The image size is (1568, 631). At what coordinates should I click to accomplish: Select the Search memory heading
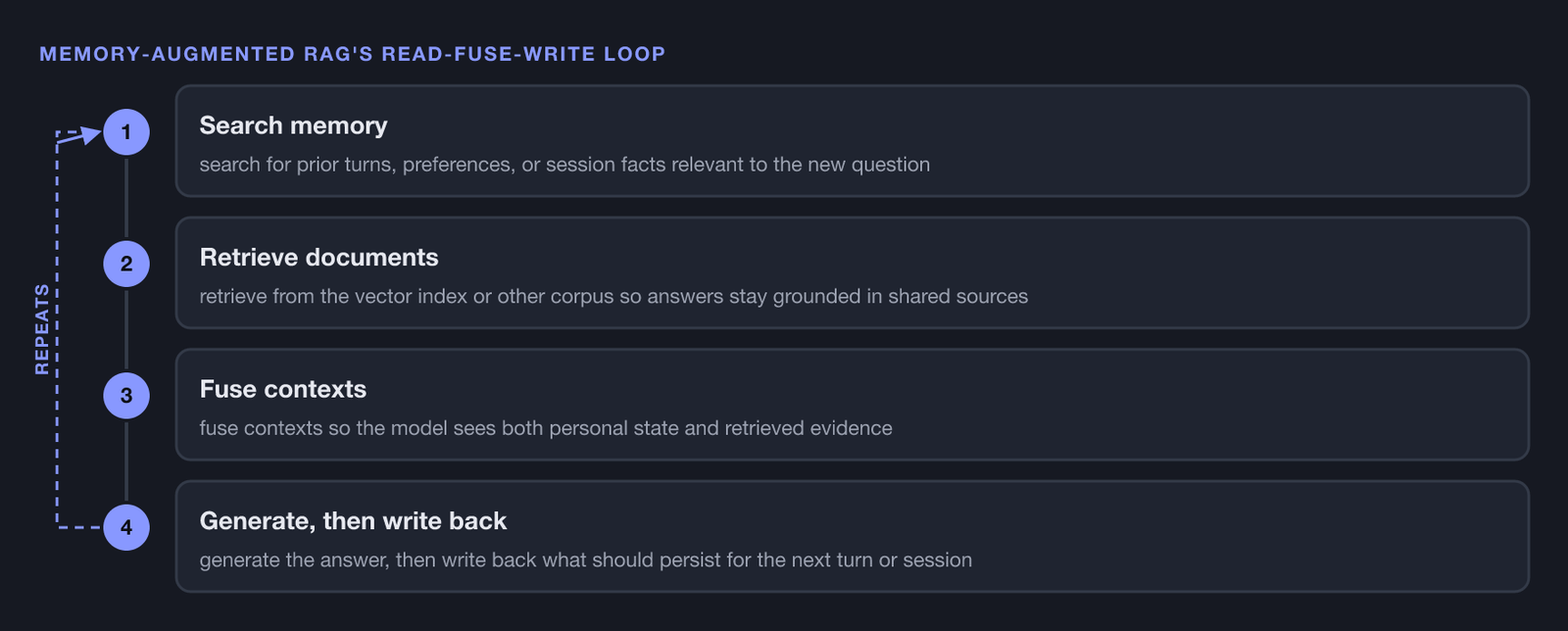tap(293, 125)
